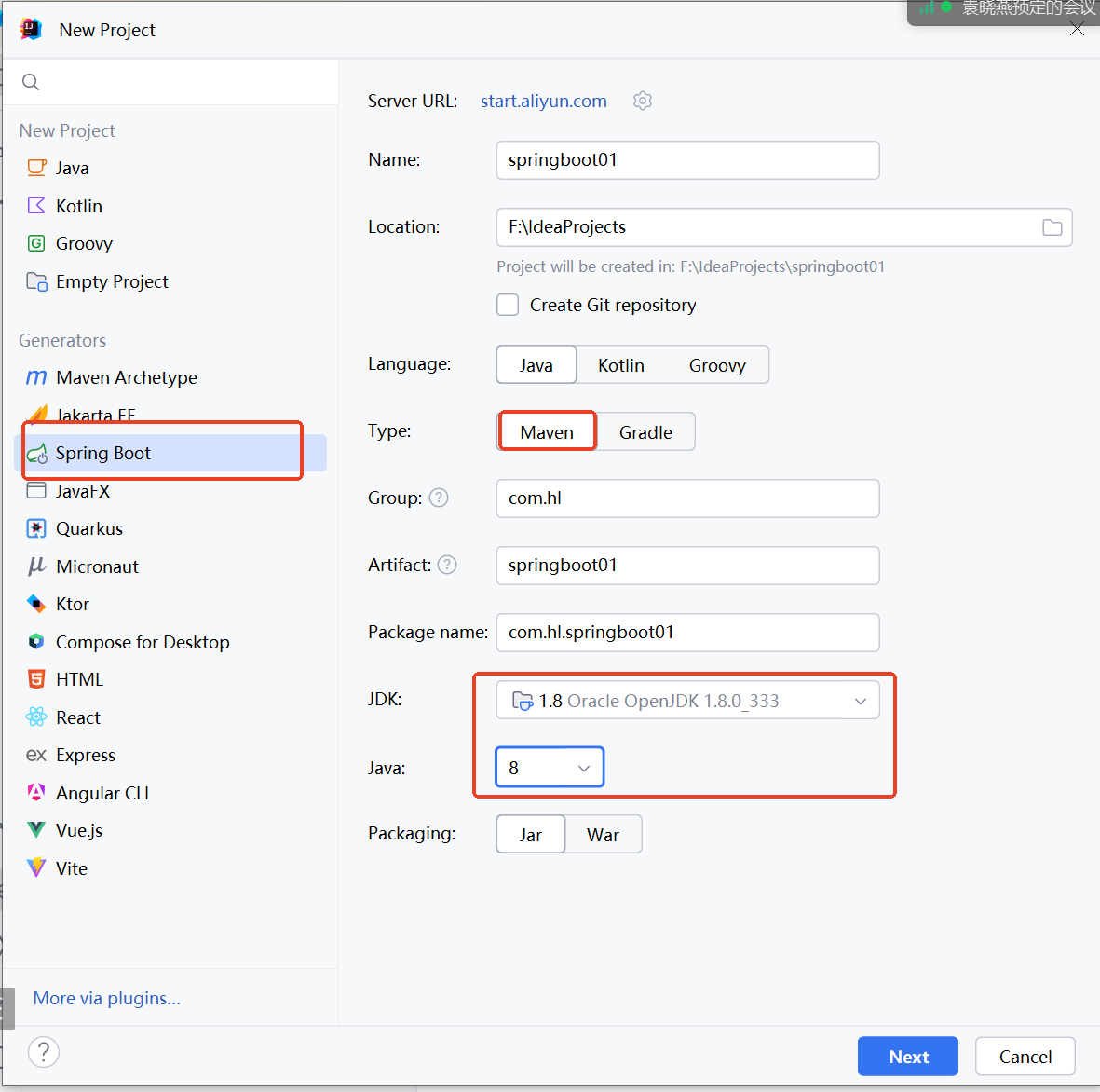Viewport: 1100px width, 1092px height.
Task: Click the Spring Boot leaf icon
Action: coord(36,454)
